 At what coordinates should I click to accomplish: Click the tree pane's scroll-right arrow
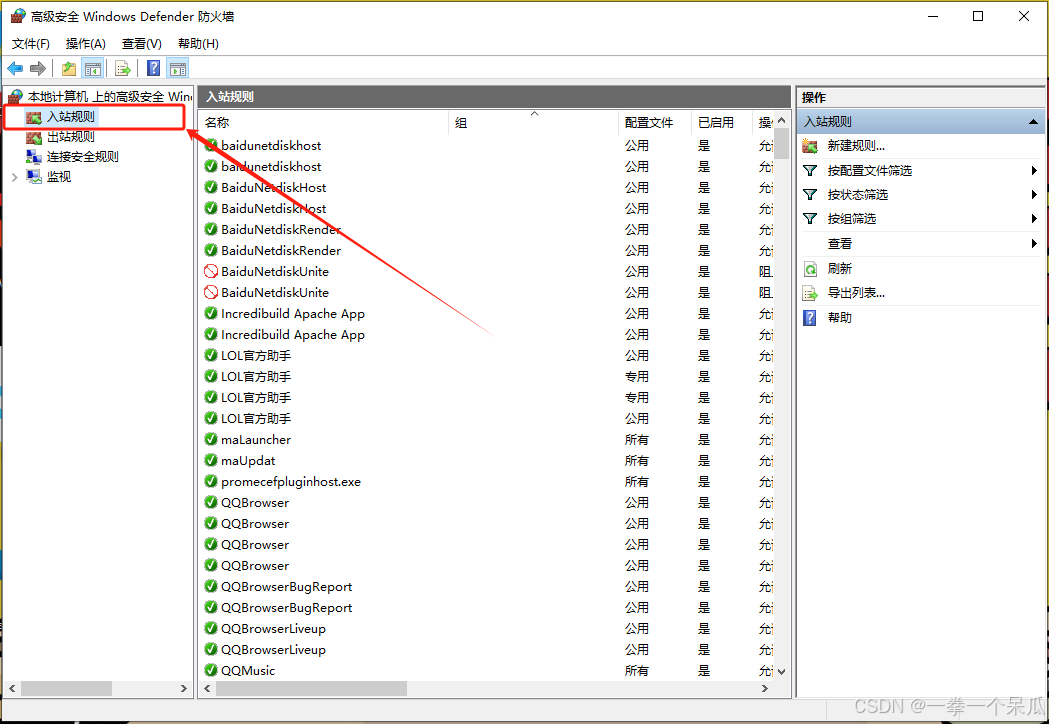point(183,689)
